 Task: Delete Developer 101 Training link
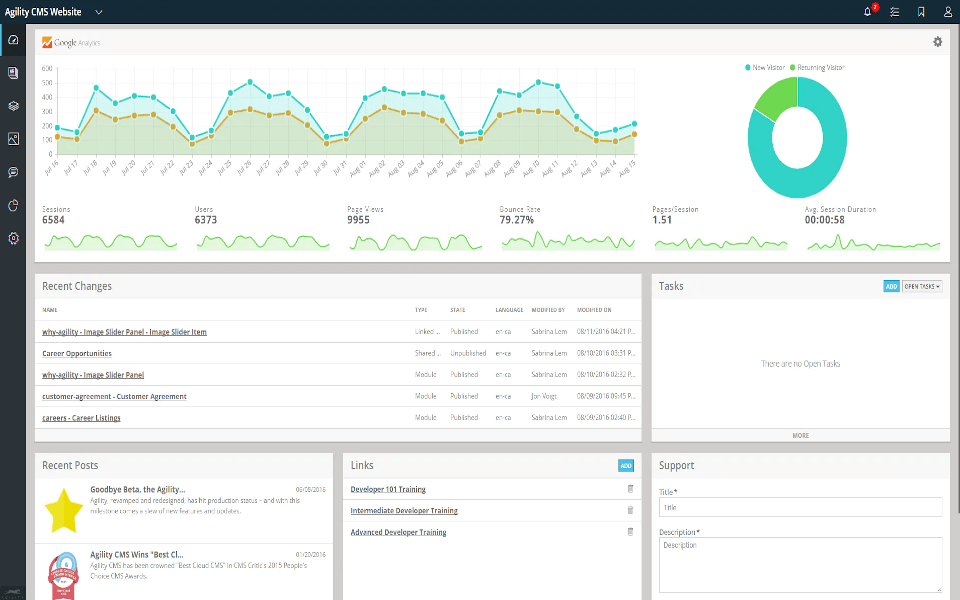click(630, 489)
